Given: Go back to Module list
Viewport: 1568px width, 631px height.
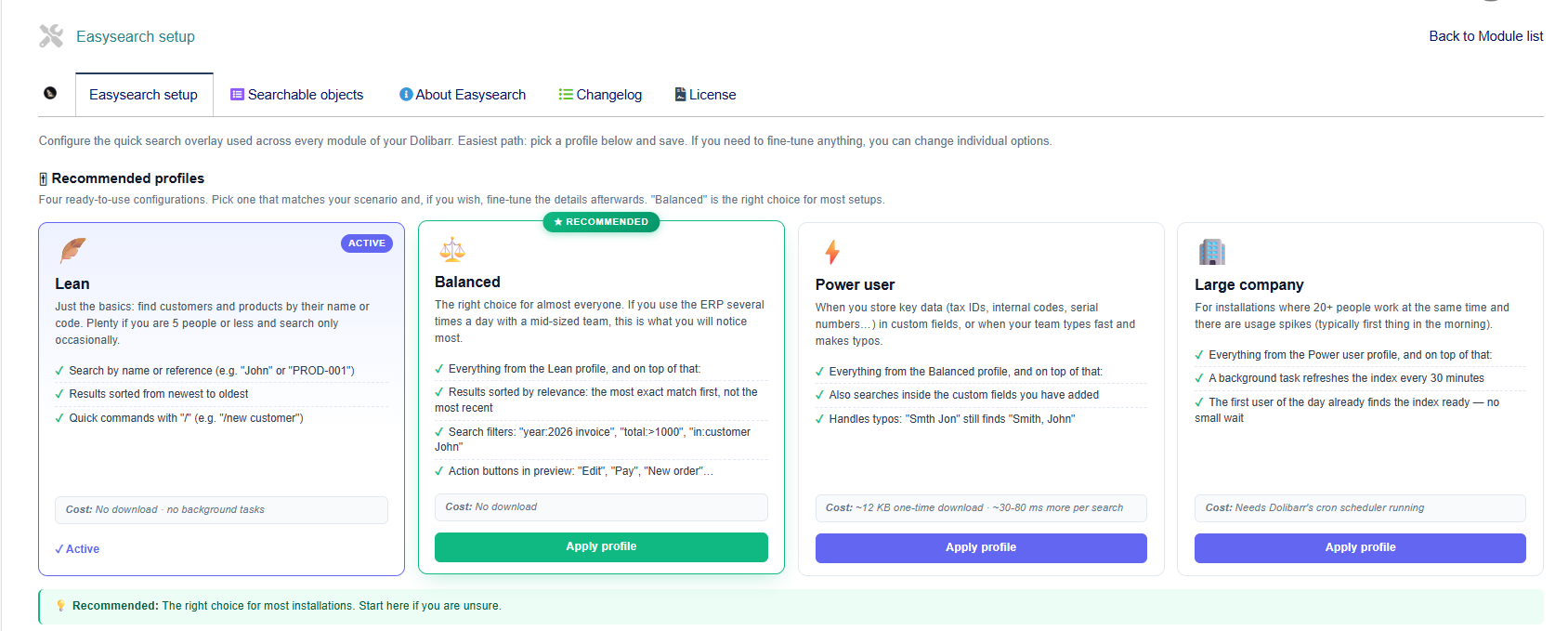Looking at the screenshot, I should pyautogui.click(x=1486, y=36).
